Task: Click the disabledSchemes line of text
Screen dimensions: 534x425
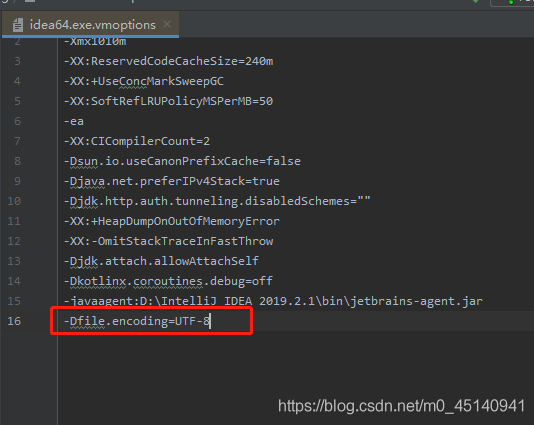Action: tap(217, 201)
